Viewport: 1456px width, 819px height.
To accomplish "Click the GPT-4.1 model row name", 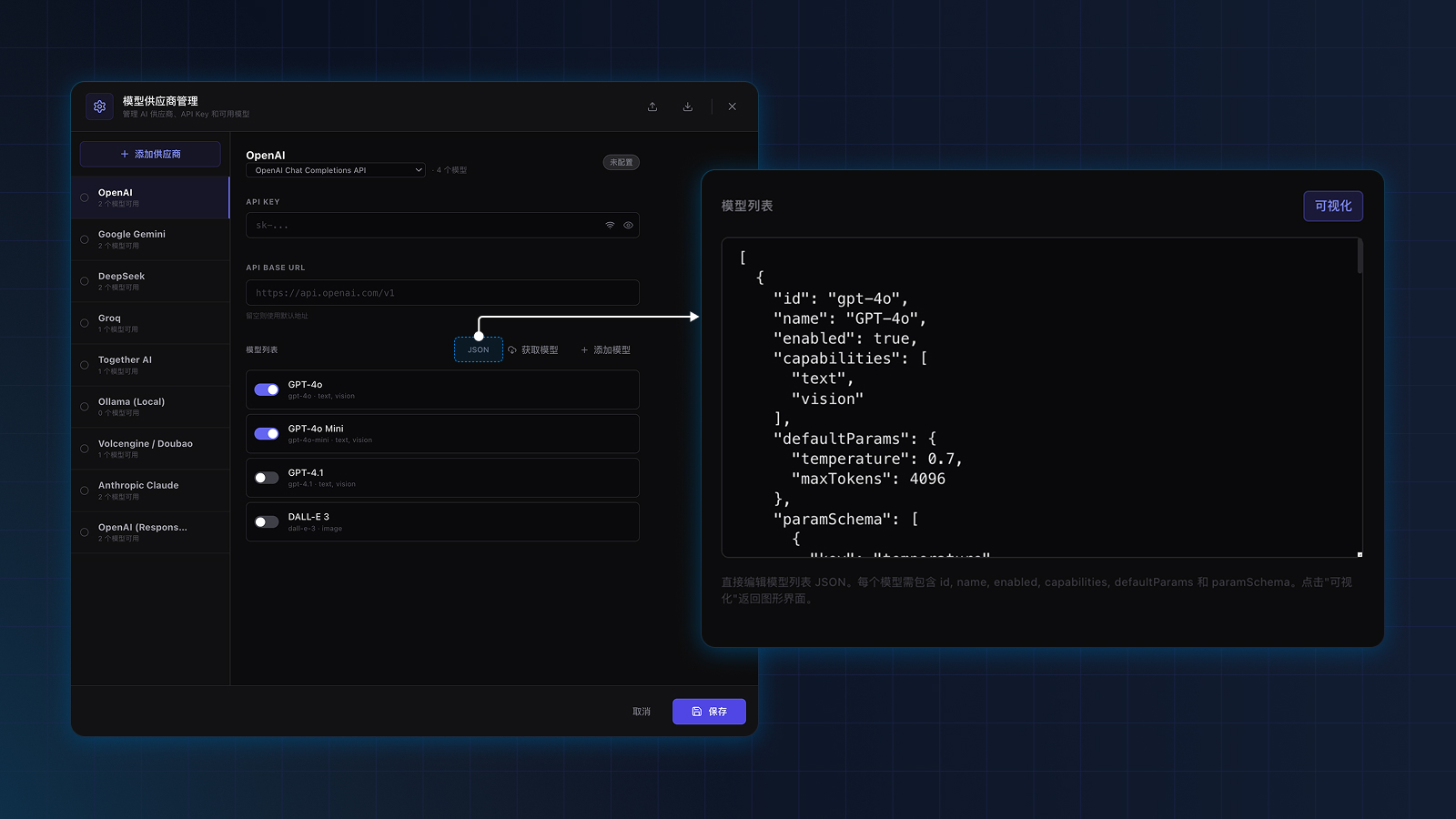I will [306, 472].
